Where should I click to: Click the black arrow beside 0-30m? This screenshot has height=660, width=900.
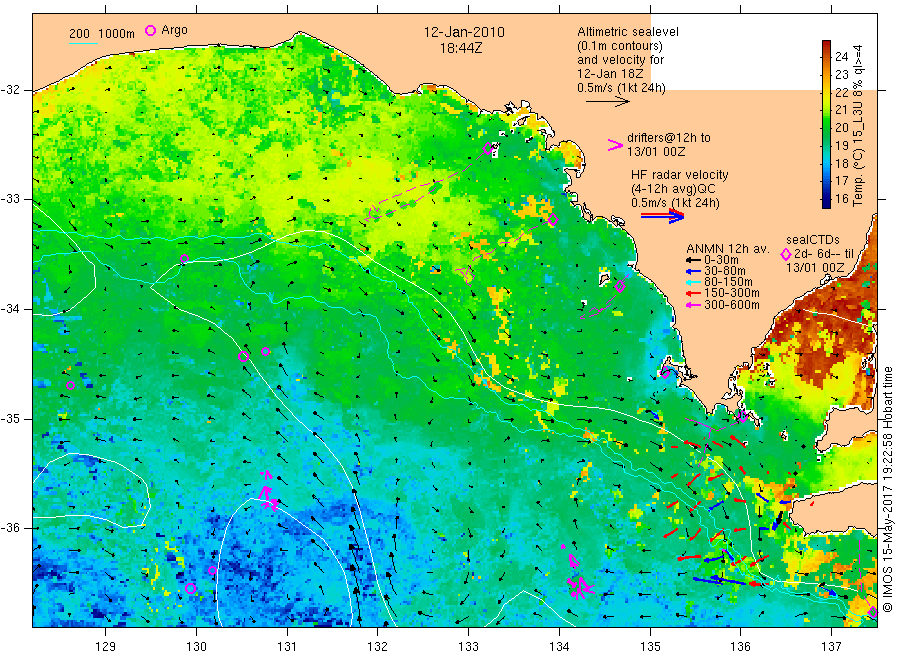click(693, 260)
